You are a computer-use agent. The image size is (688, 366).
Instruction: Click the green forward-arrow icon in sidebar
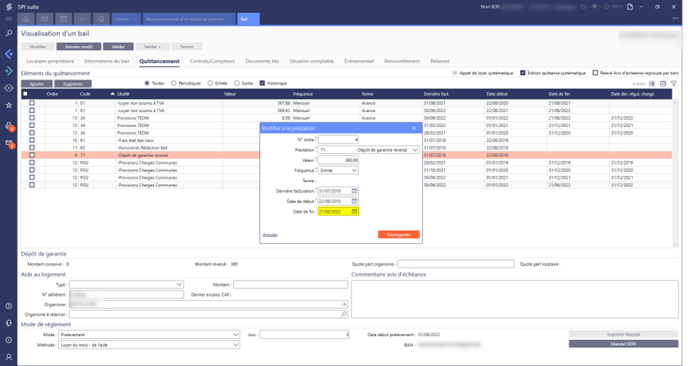click(8, 71)
